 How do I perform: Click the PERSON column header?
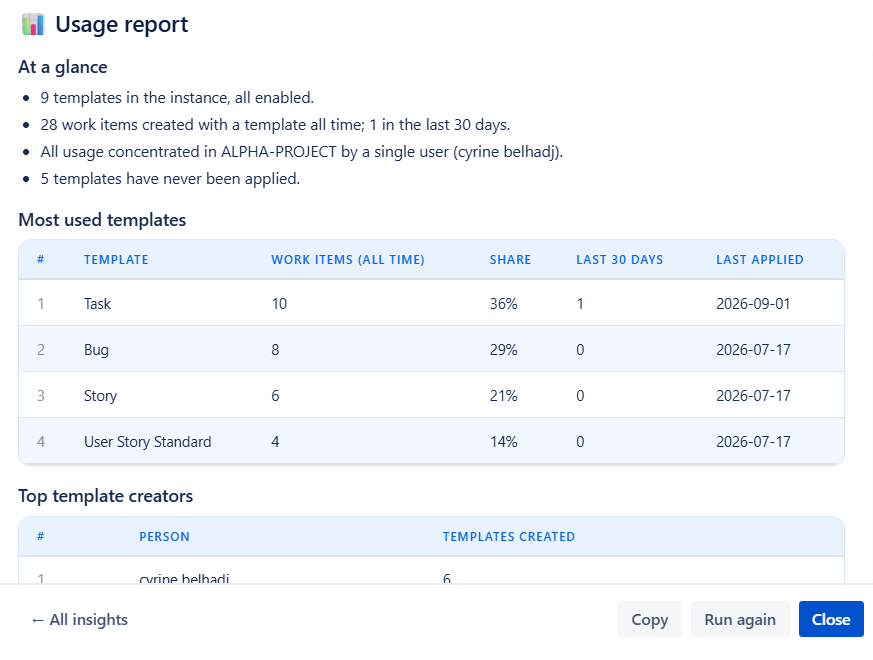click(164, 536)
